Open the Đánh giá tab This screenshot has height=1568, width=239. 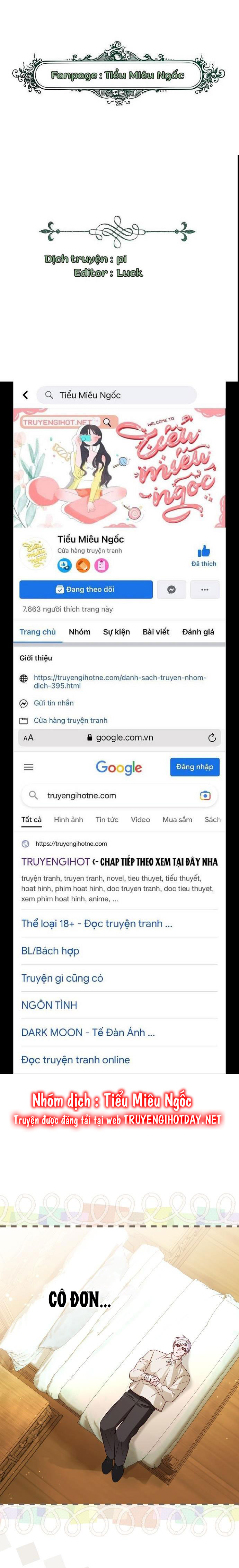[198, 632]
